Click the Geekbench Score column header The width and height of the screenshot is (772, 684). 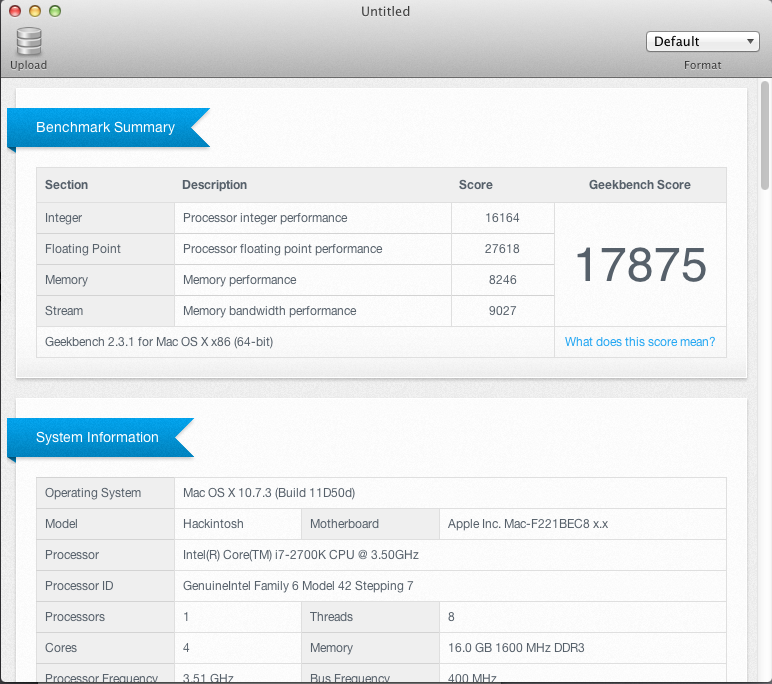640,185
